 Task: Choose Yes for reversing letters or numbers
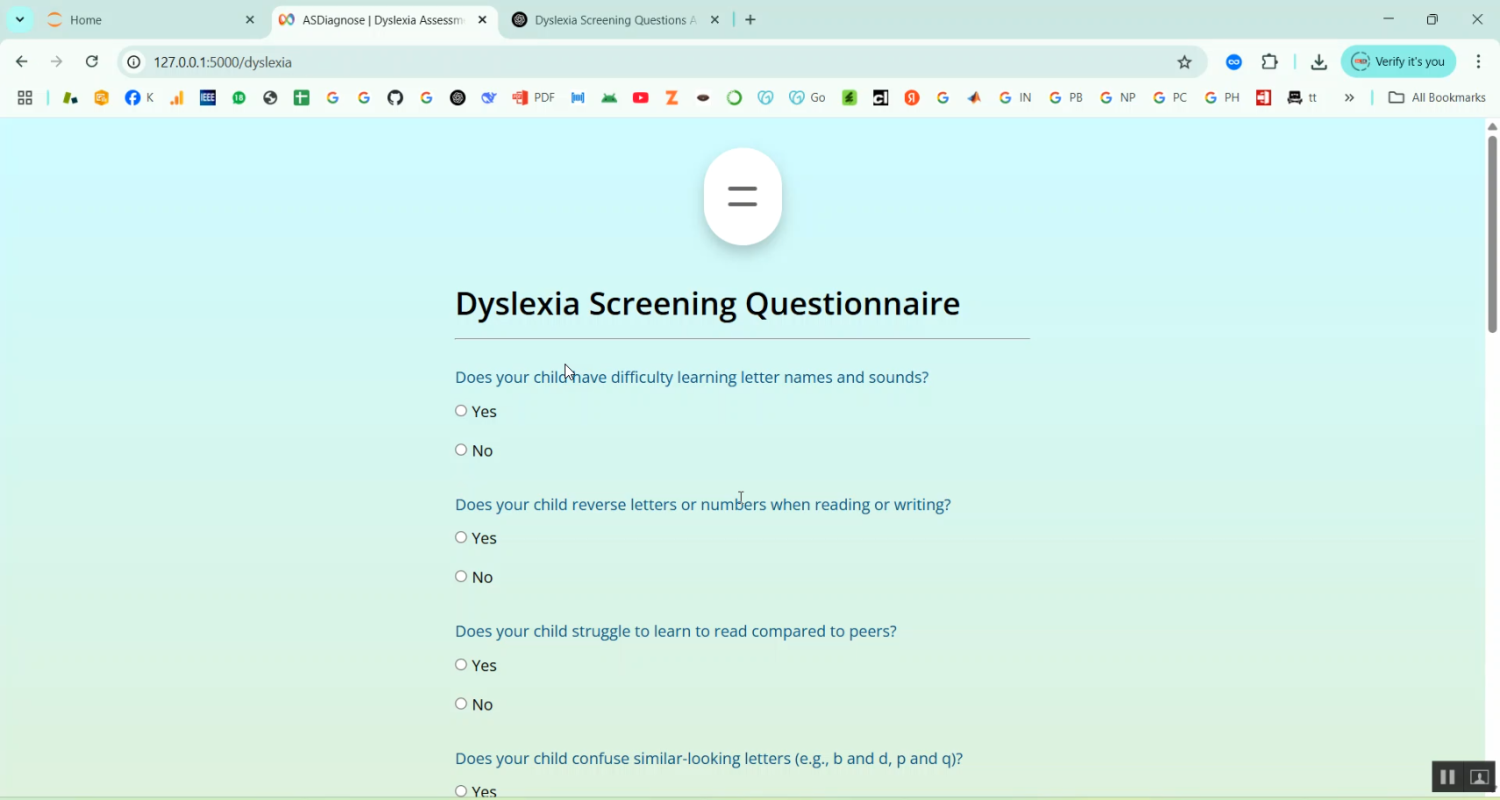(461, 537)
